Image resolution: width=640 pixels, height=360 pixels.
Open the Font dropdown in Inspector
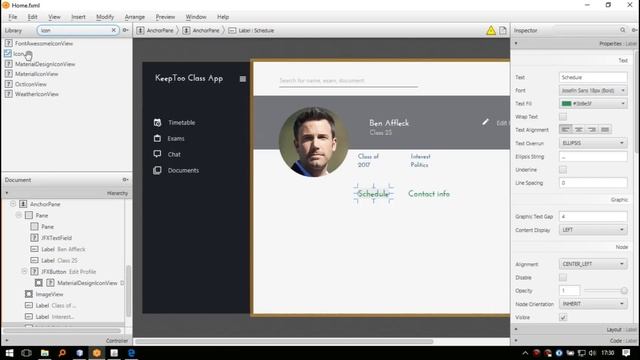[x=593, y=90]
